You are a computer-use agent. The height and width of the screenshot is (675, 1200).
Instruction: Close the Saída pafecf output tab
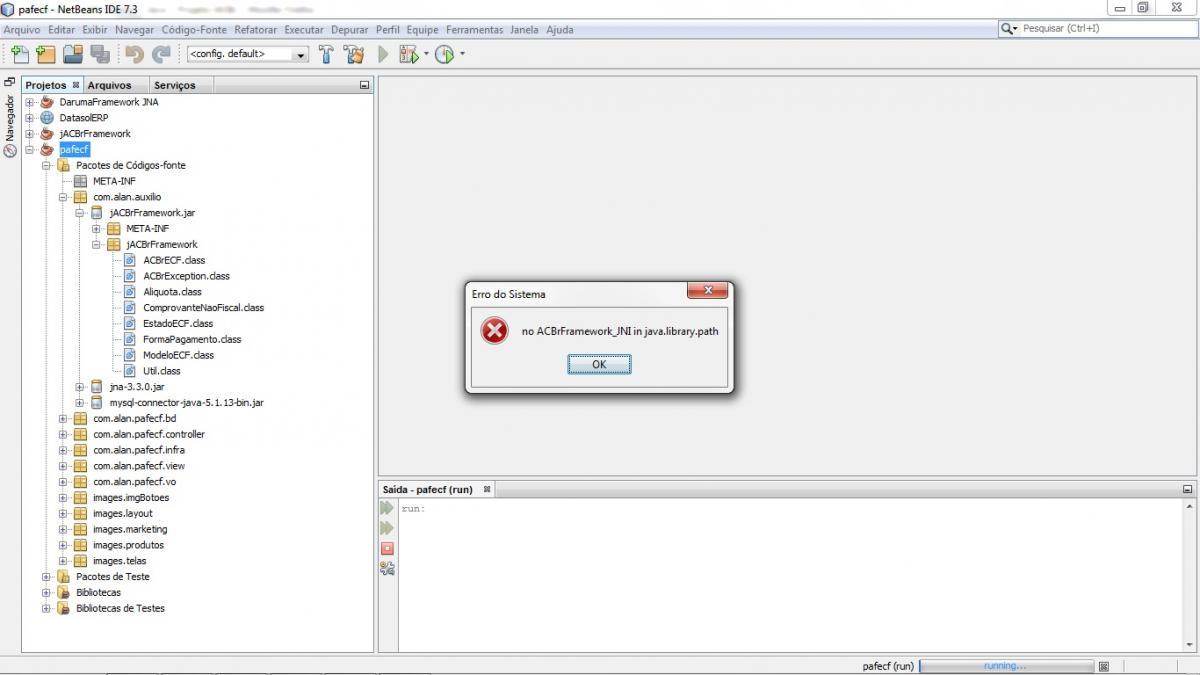tap(487, 489)
